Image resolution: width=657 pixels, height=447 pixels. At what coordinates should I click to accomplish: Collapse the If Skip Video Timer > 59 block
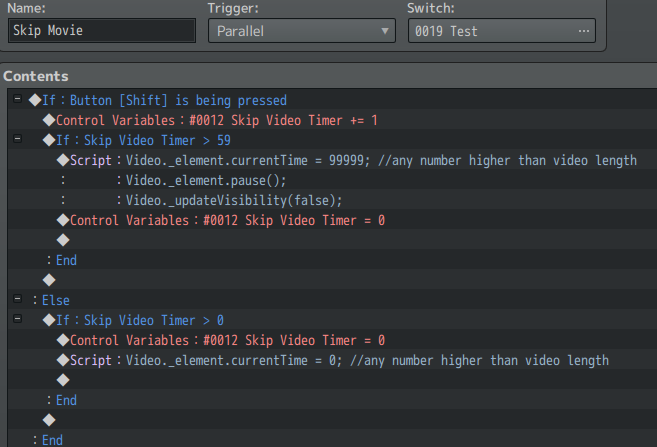pos(19,140)
